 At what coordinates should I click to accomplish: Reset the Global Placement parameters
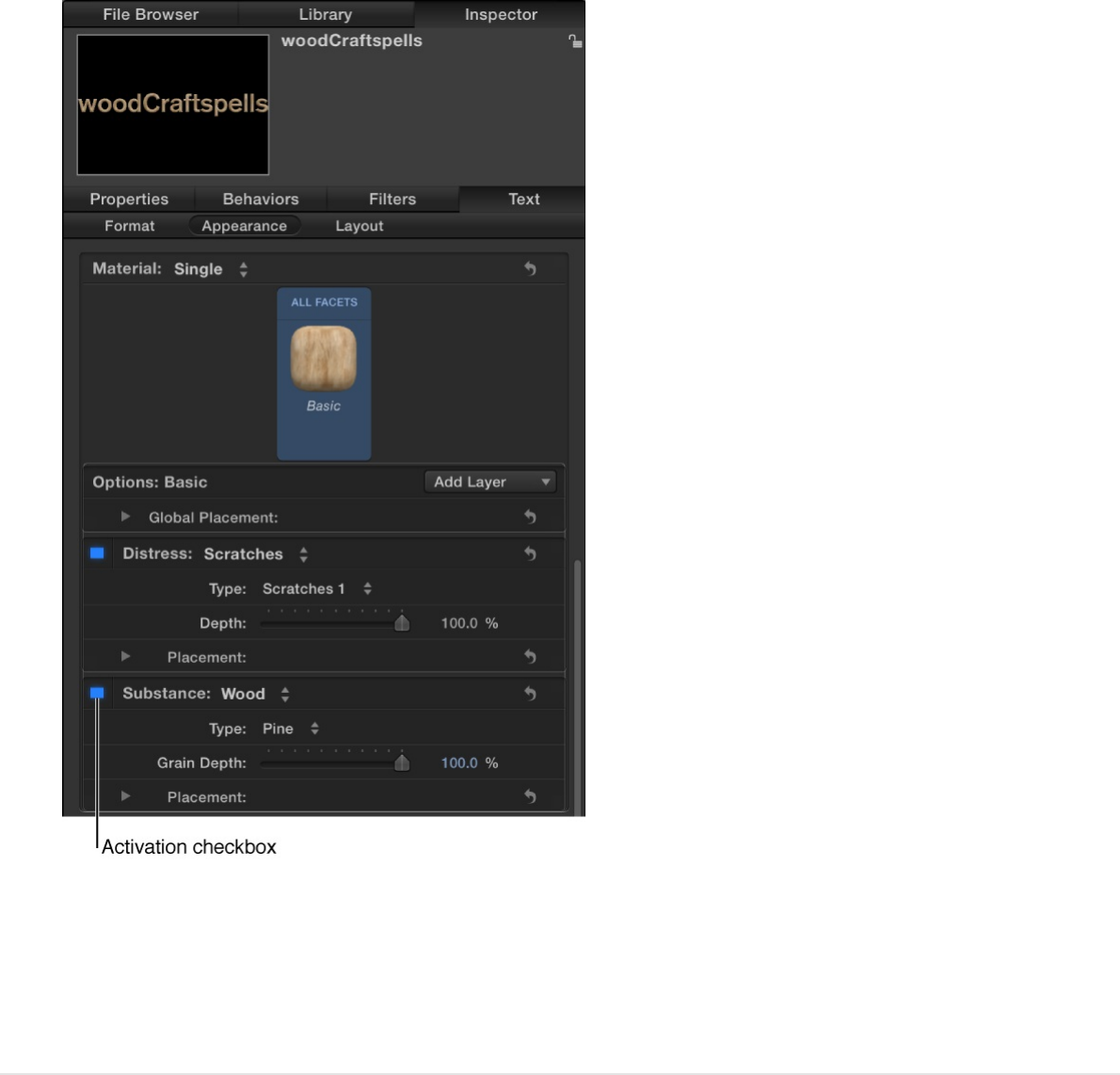[x=530, y=517]
